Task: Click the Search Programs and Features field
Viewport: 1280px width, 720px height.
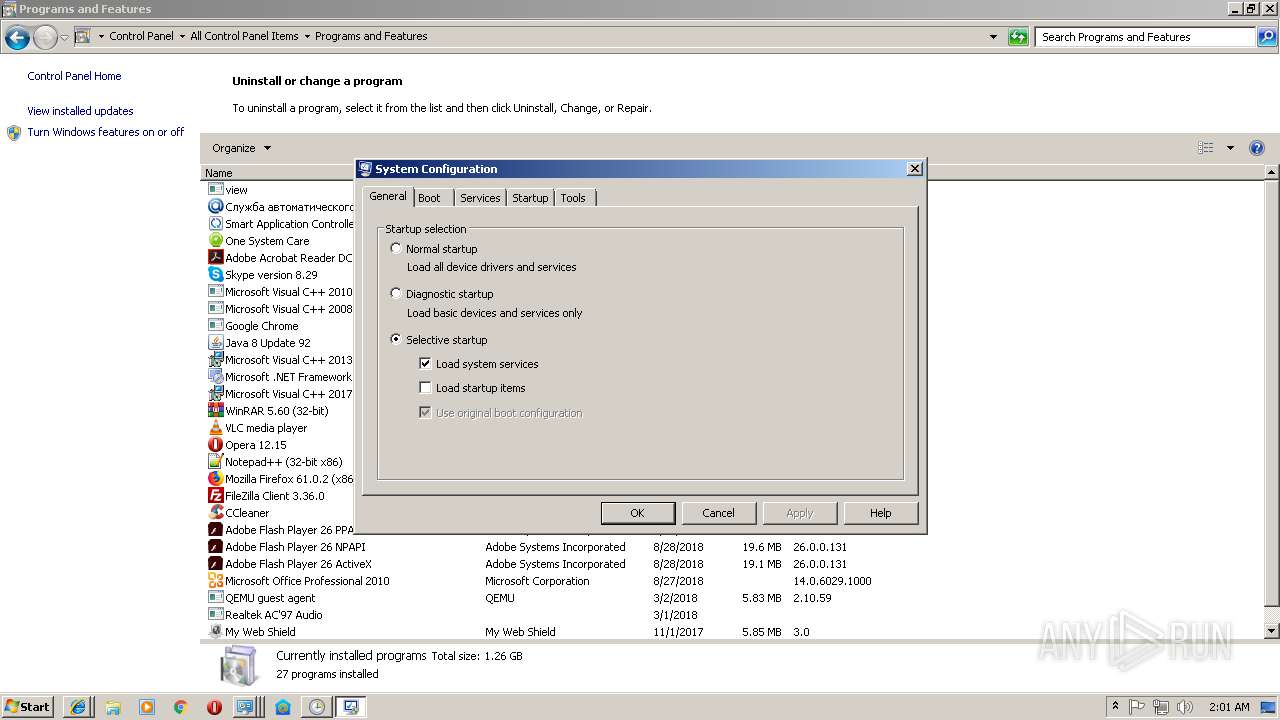Action: coord(1146,37)
